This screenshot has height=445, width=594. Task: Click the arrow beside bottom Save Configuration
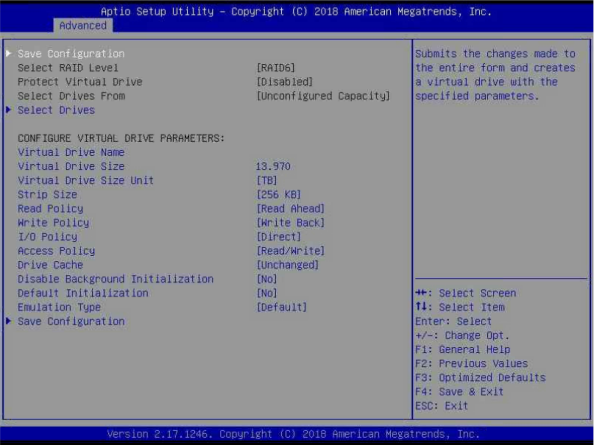click(9, 321)
